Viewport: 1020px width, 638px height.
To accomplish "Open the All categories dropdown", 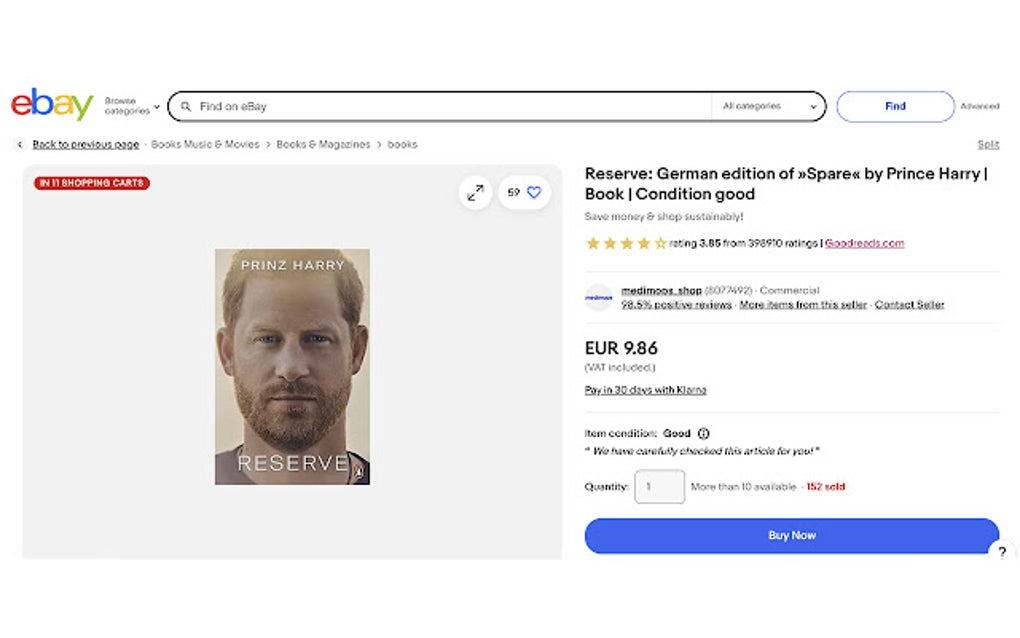I will (768, 106).
